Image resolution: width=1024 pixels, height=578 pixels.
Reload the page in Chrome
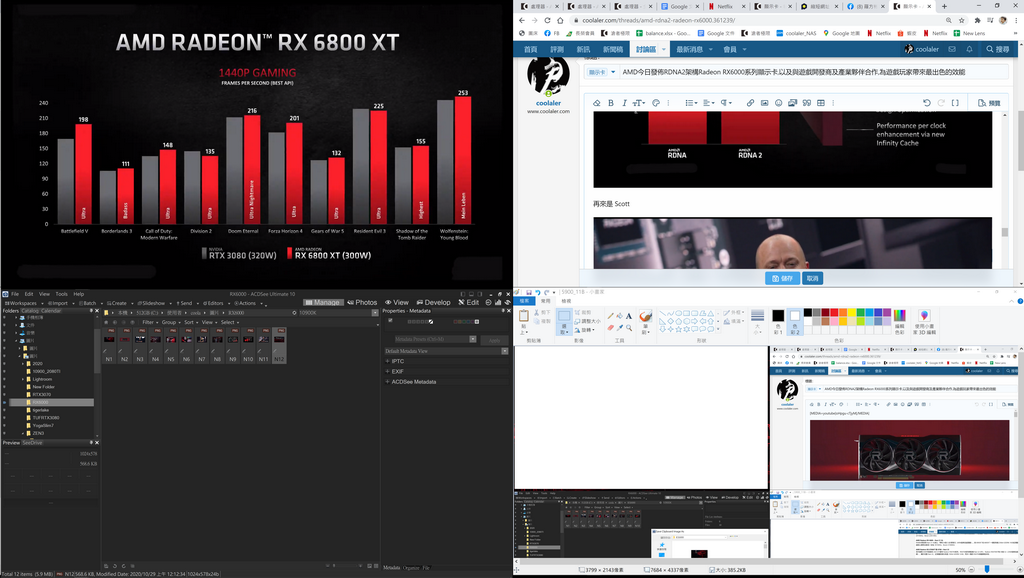547,20
